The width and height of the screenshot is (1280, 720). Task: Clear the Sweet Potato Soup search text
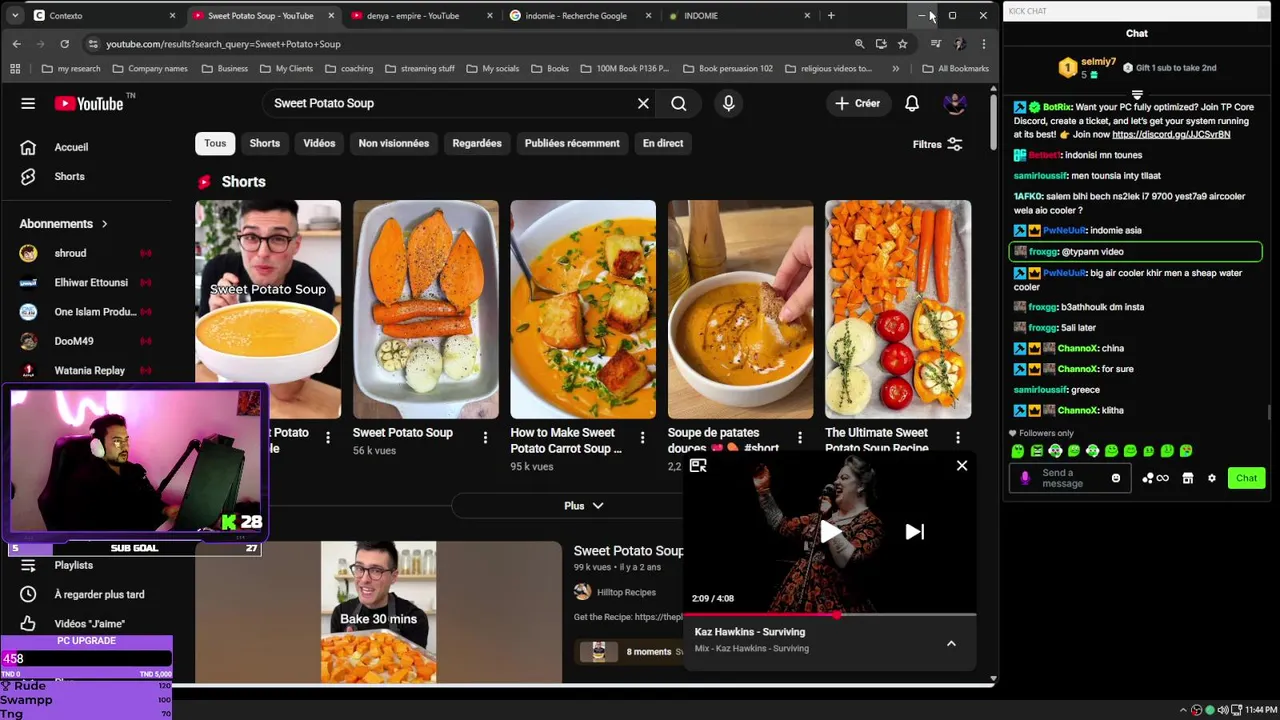click(643, 103)
